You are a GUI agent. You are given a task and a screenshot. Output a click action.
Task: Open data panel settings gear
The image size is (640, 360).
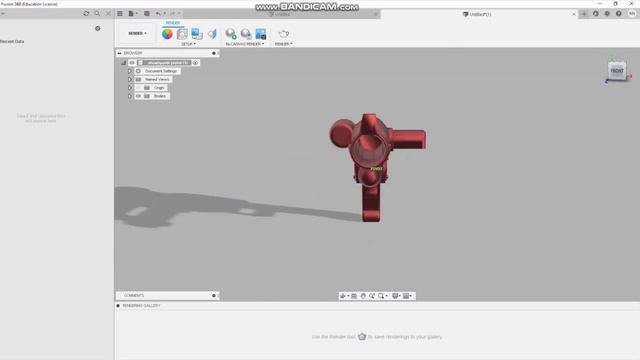(x=98, y=29)
